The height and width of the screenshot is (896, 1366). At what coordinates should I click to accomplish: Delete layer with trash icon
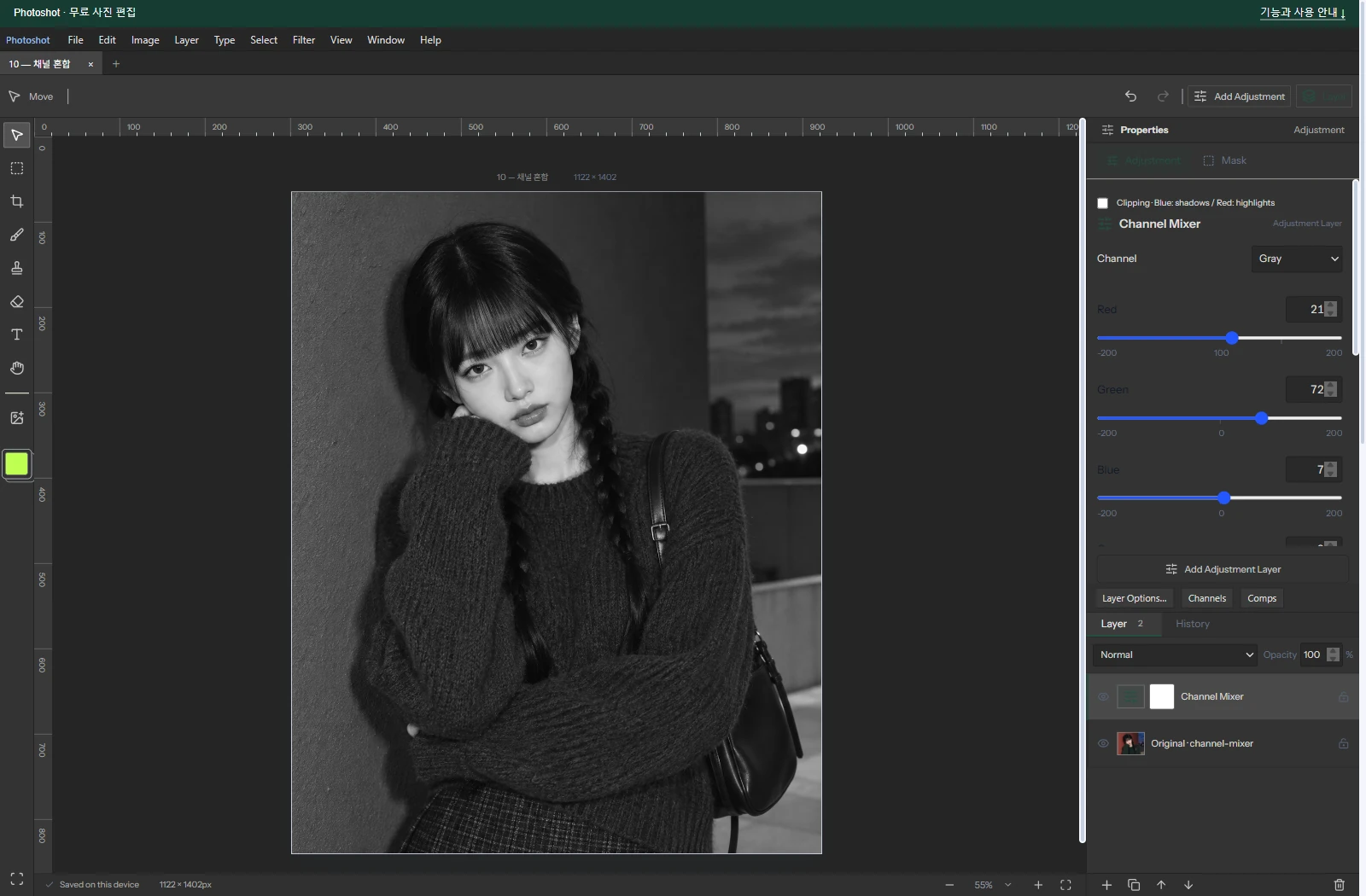(1339, 885)
